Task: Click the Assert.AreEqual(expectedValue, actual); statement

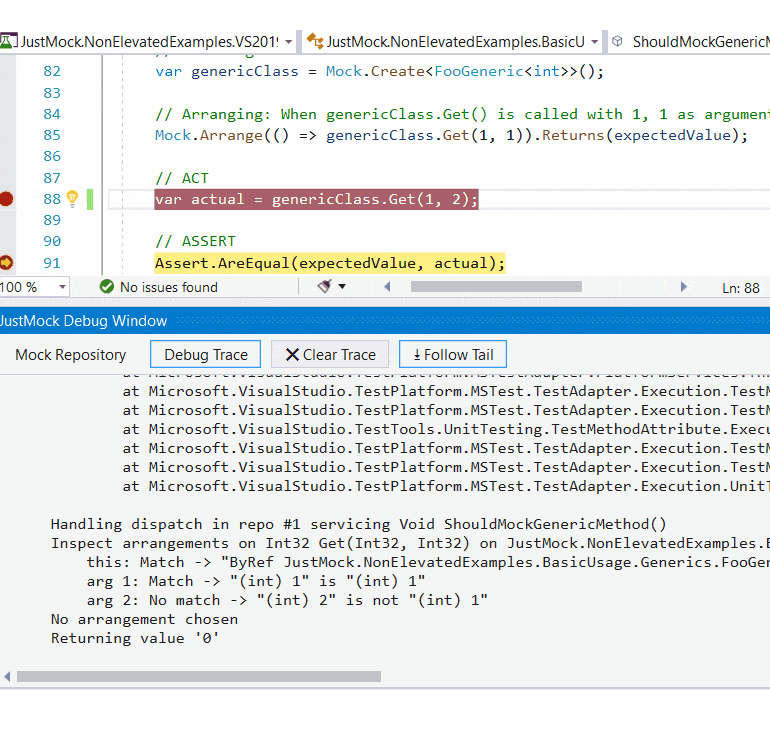Action: [x=330, y=263]
